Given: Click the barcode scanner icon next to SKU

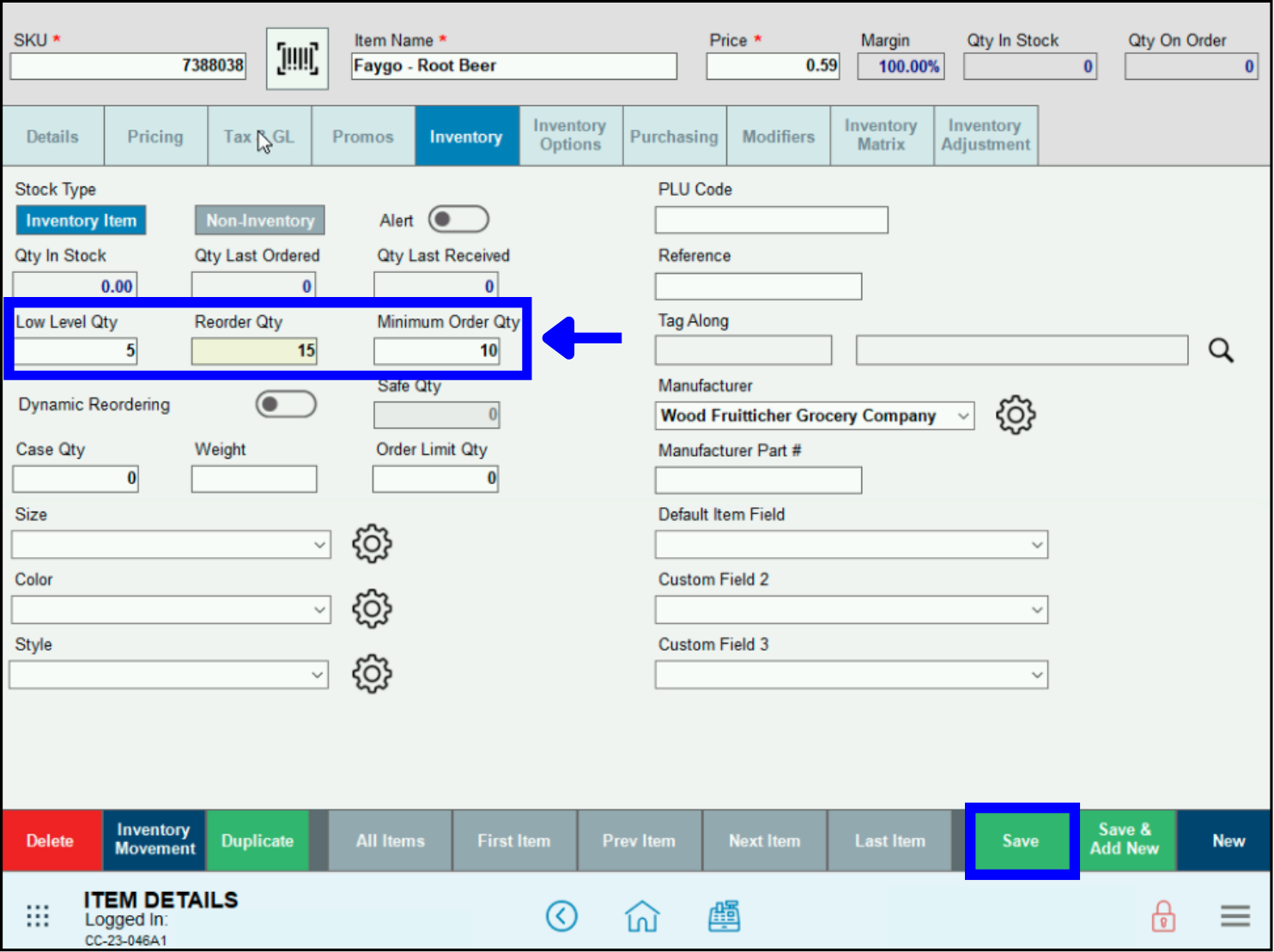Looking at the screenshot, I should coord(297,58).
